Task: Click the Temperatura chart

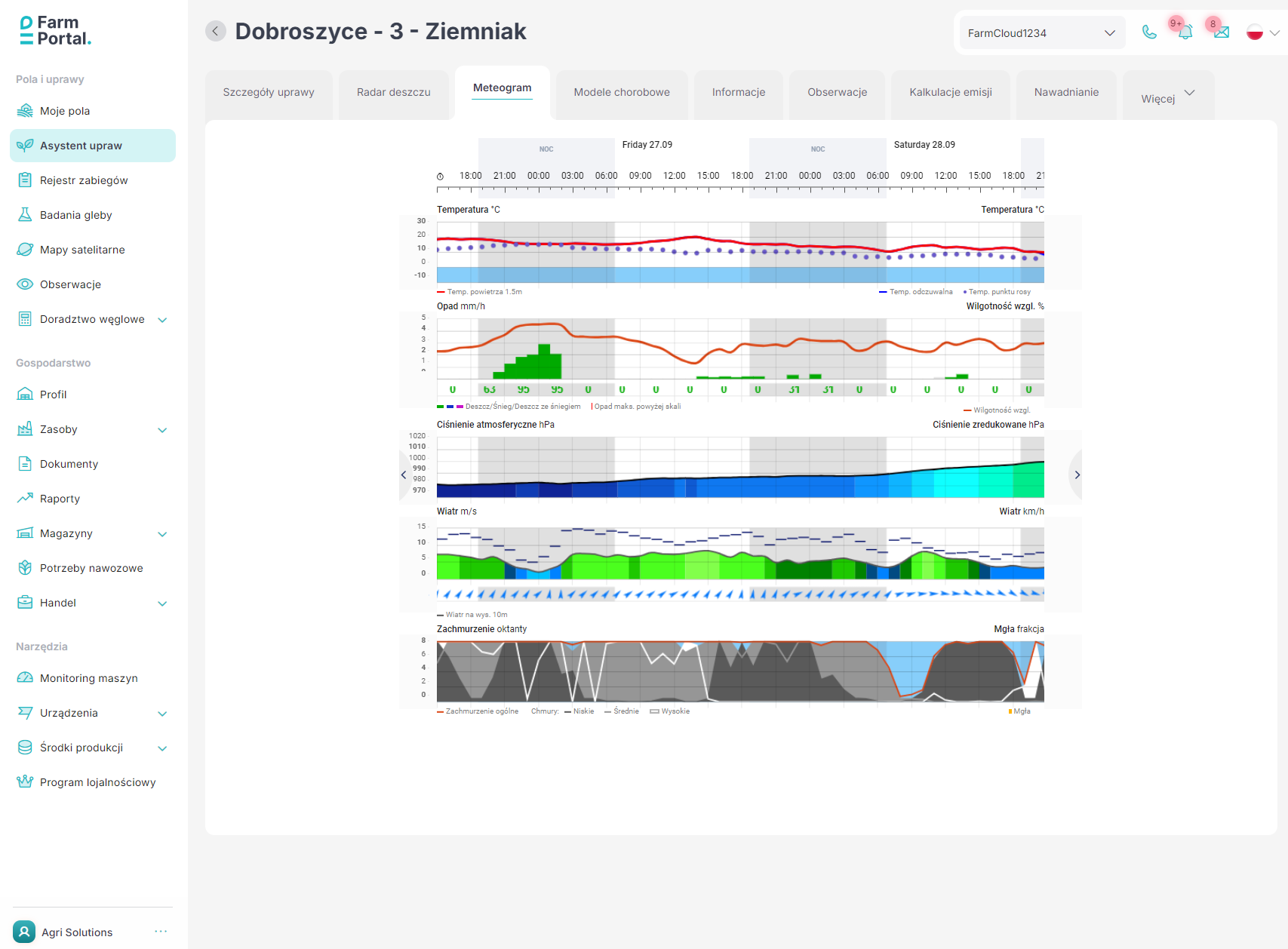Action: pyautogui.click(x=740, y=252)
